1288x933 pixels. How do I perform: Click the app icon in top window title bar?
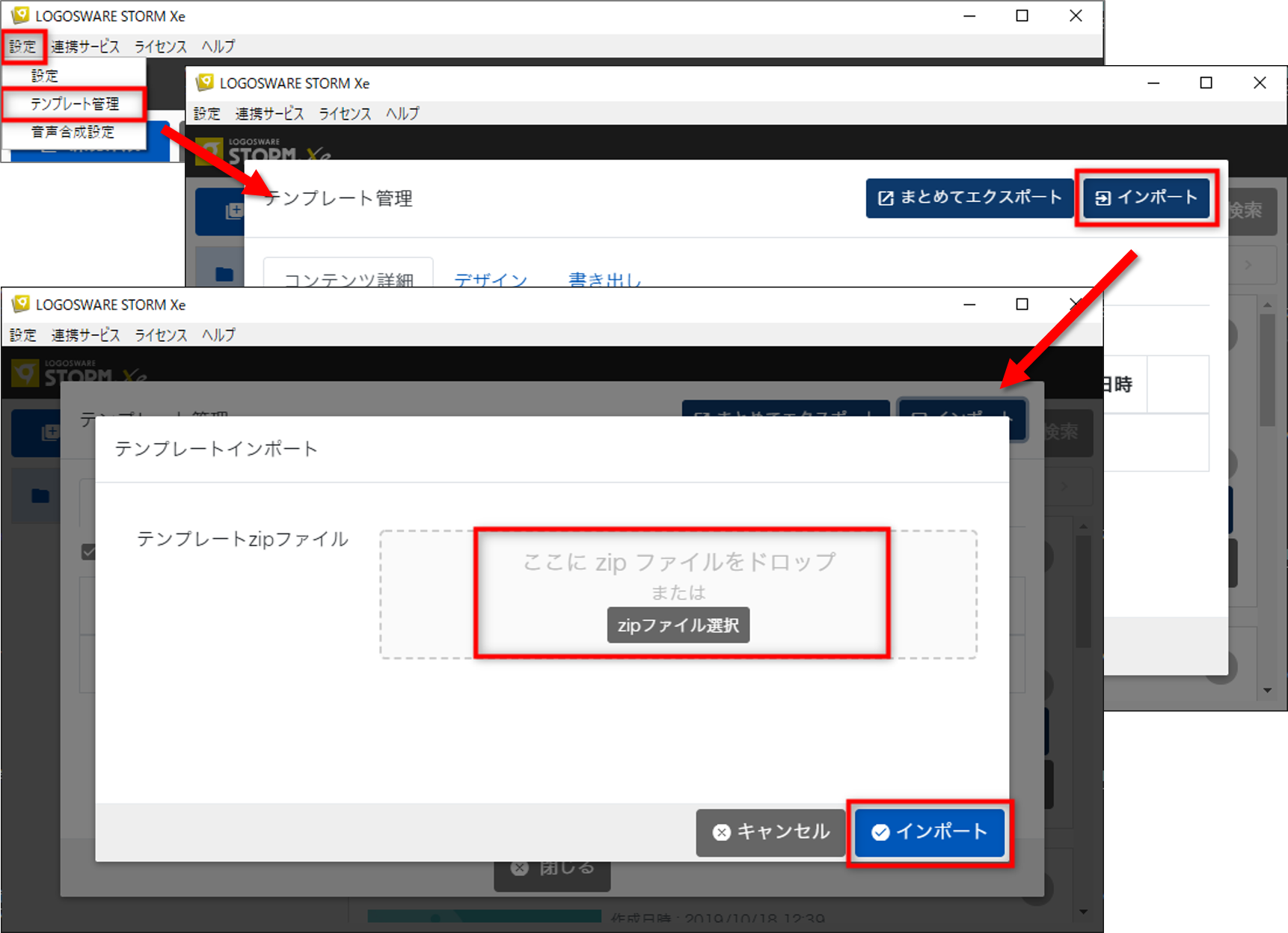pyautogui.click(x=20, y=15)
